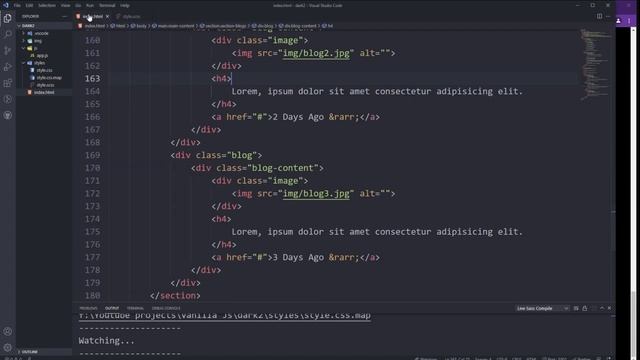Open style.css in the explorer
The image size is (640, 360).
pos(44,70)
